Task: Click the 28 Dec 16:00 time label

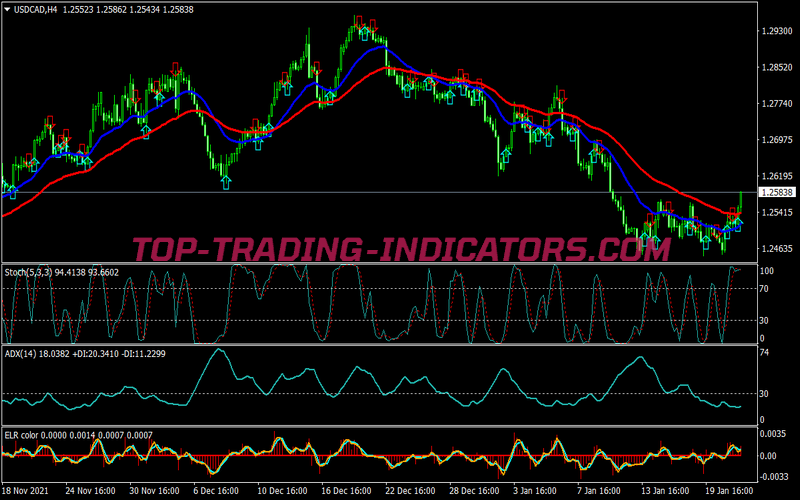Action: (474, 491)
